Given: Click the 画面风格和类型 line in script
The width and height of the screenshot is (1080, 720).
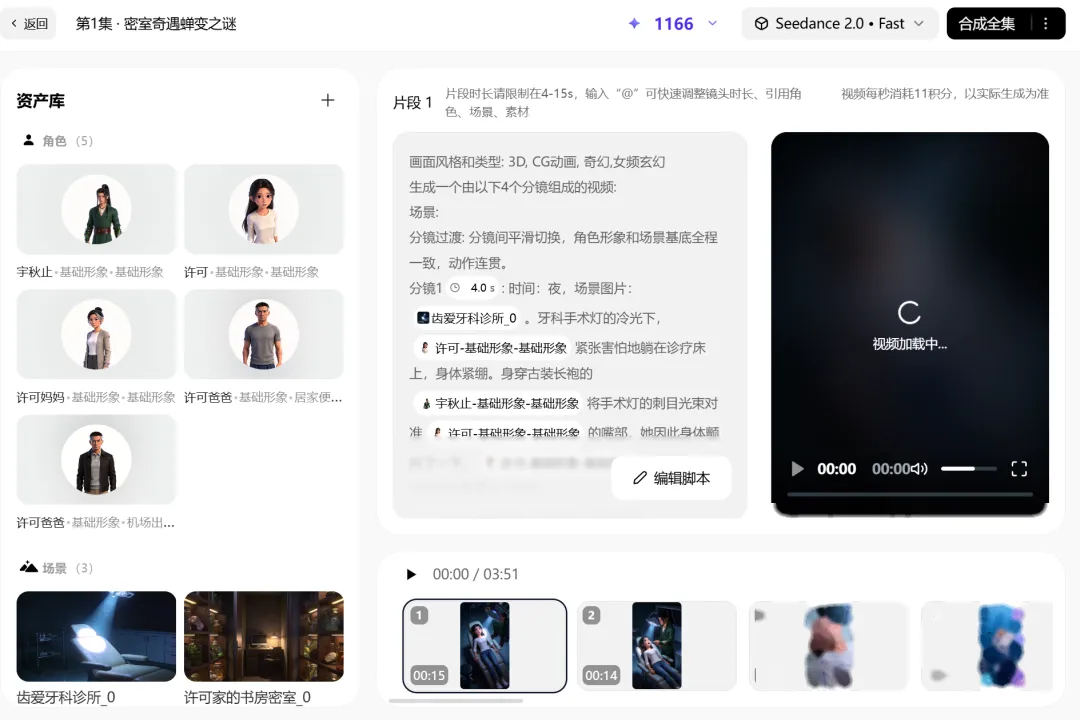Looking at the screenshot, I should (x=537, y=162).
